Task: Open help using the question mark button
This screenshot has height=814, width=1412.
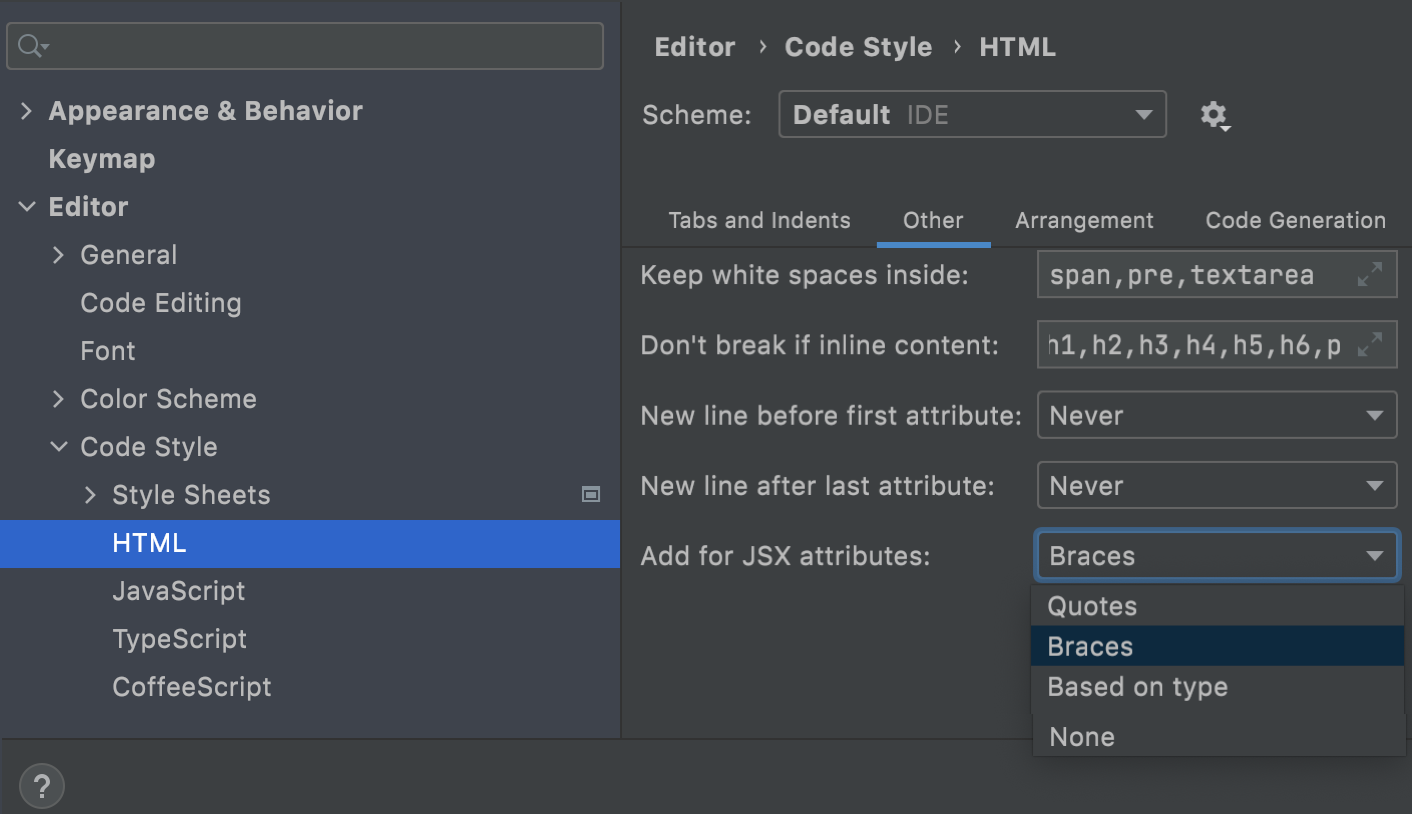Action: click(x=41, y=786)
